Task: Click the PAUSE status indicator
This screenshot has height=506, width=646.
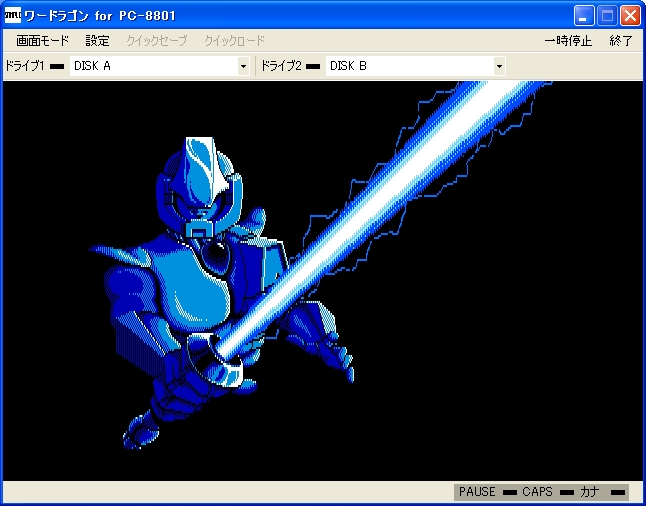Action: pyautogui.click(x=510, y=492)
